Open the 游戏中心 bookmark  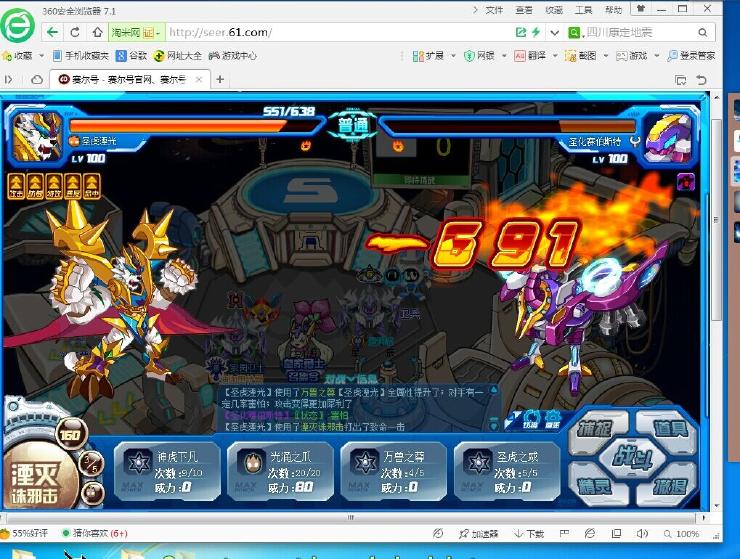tap(233, 56)
